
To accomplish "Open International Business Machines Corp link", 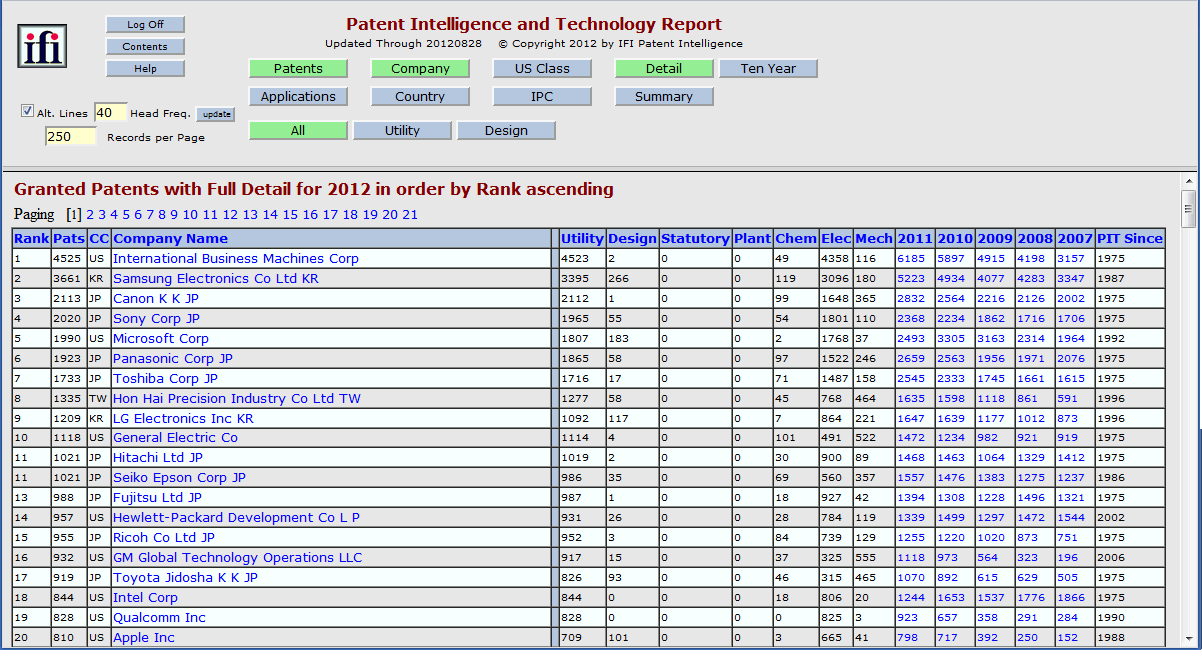I will pos(236,259).
